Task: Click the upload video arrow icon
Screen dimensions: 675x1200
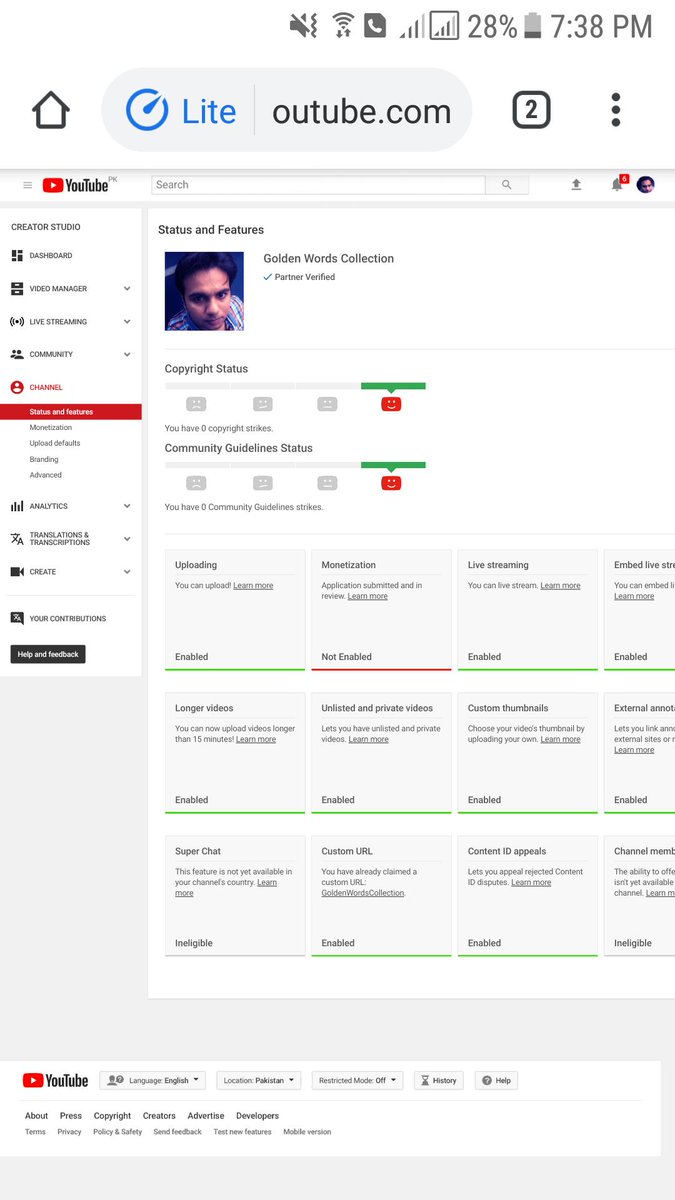Action: 576,185
